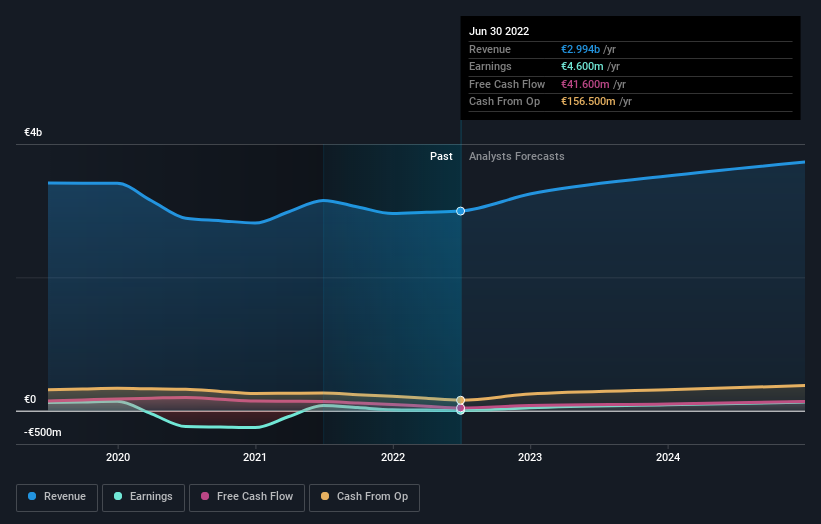This screenshot has width=821, height=524.
Task: Toggle the Revenue series legend button
Action: point(57,497)
